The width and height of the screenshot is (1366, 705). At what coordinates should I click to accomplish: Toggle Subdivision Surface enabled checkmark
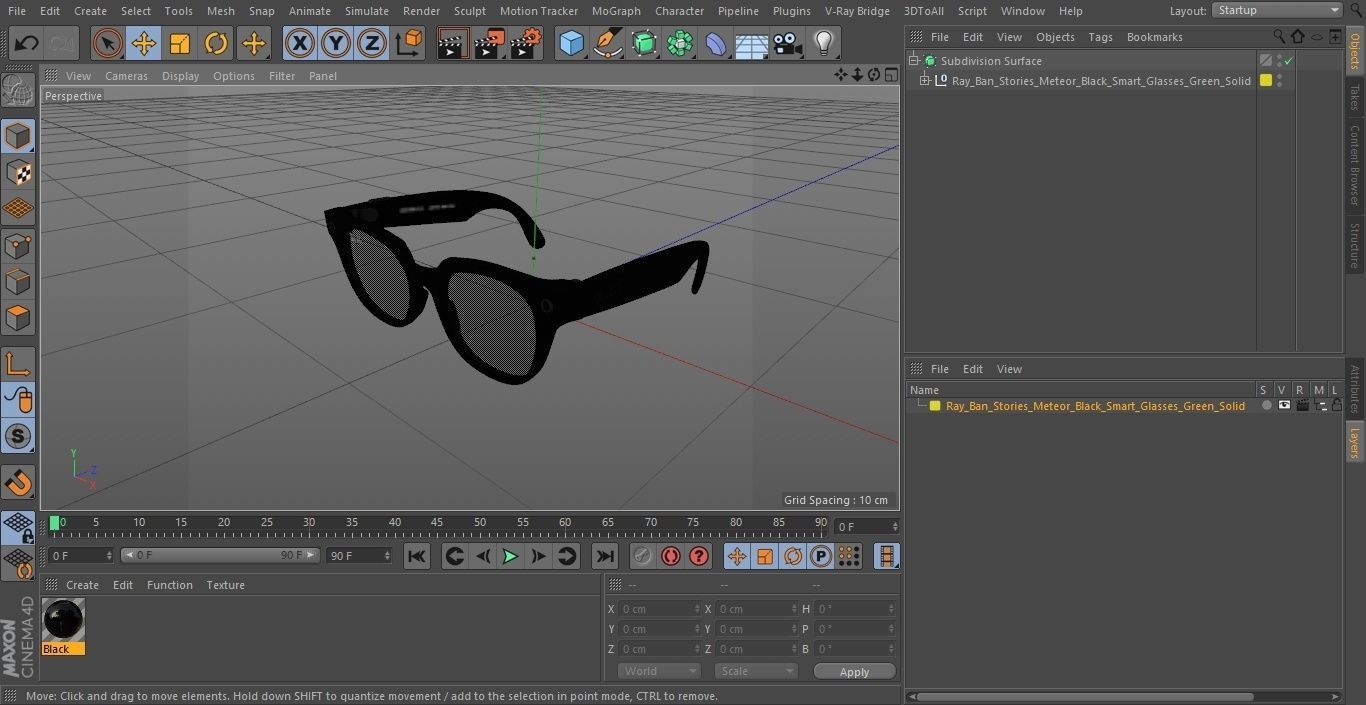[x=1289, y=61]
